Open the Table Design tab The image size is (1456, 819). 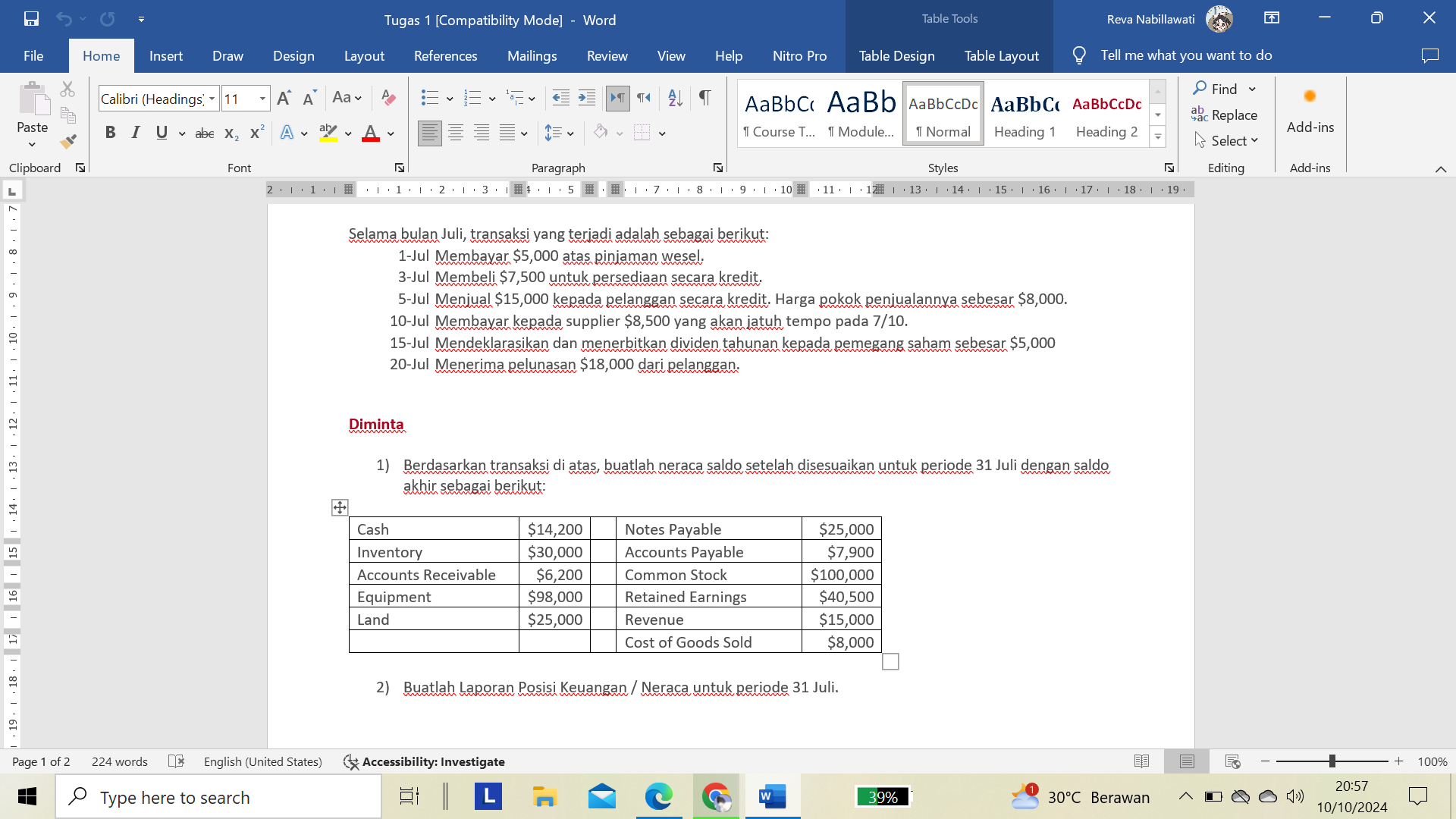point(896,55)
